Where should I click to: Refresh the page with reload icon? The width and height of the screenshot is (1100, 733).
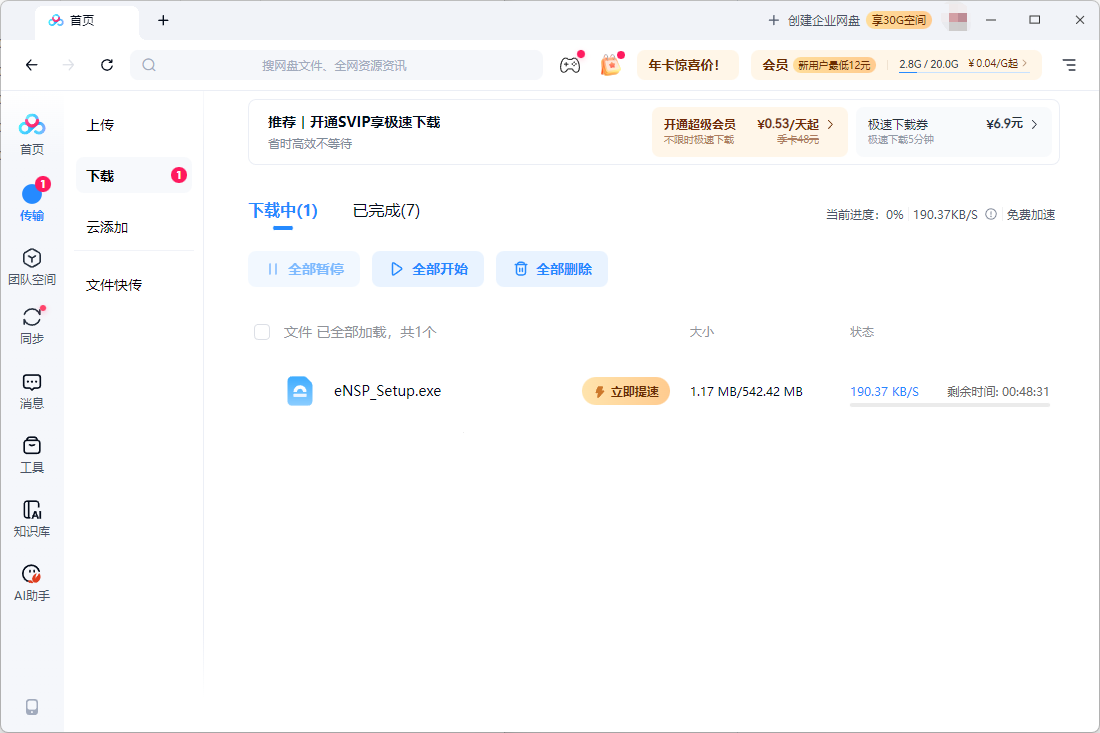107,65
